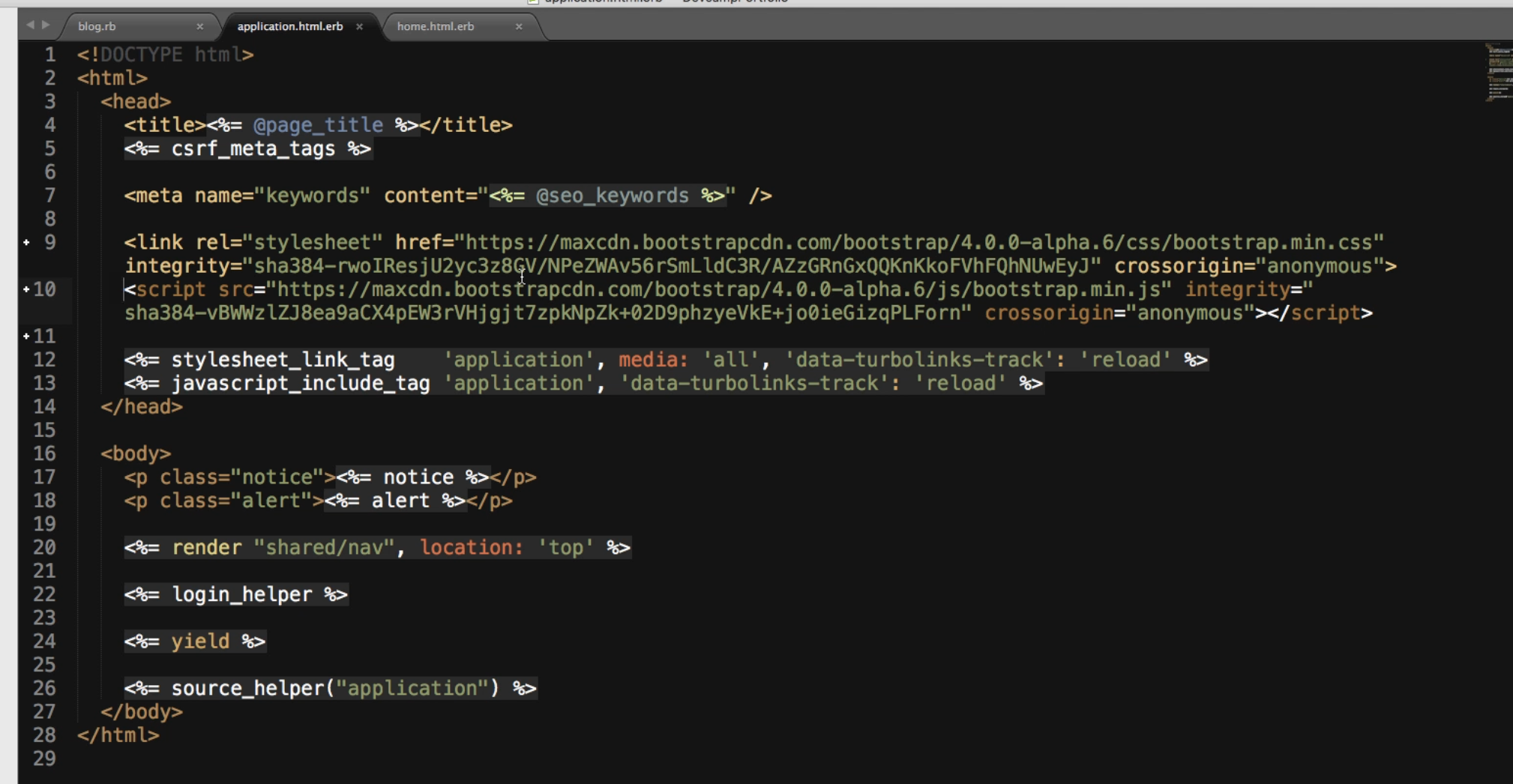The image size is (1513, 784).
Task: Select the application.html.erb tab
Action: pyautogui.click(x=290, y=26)
